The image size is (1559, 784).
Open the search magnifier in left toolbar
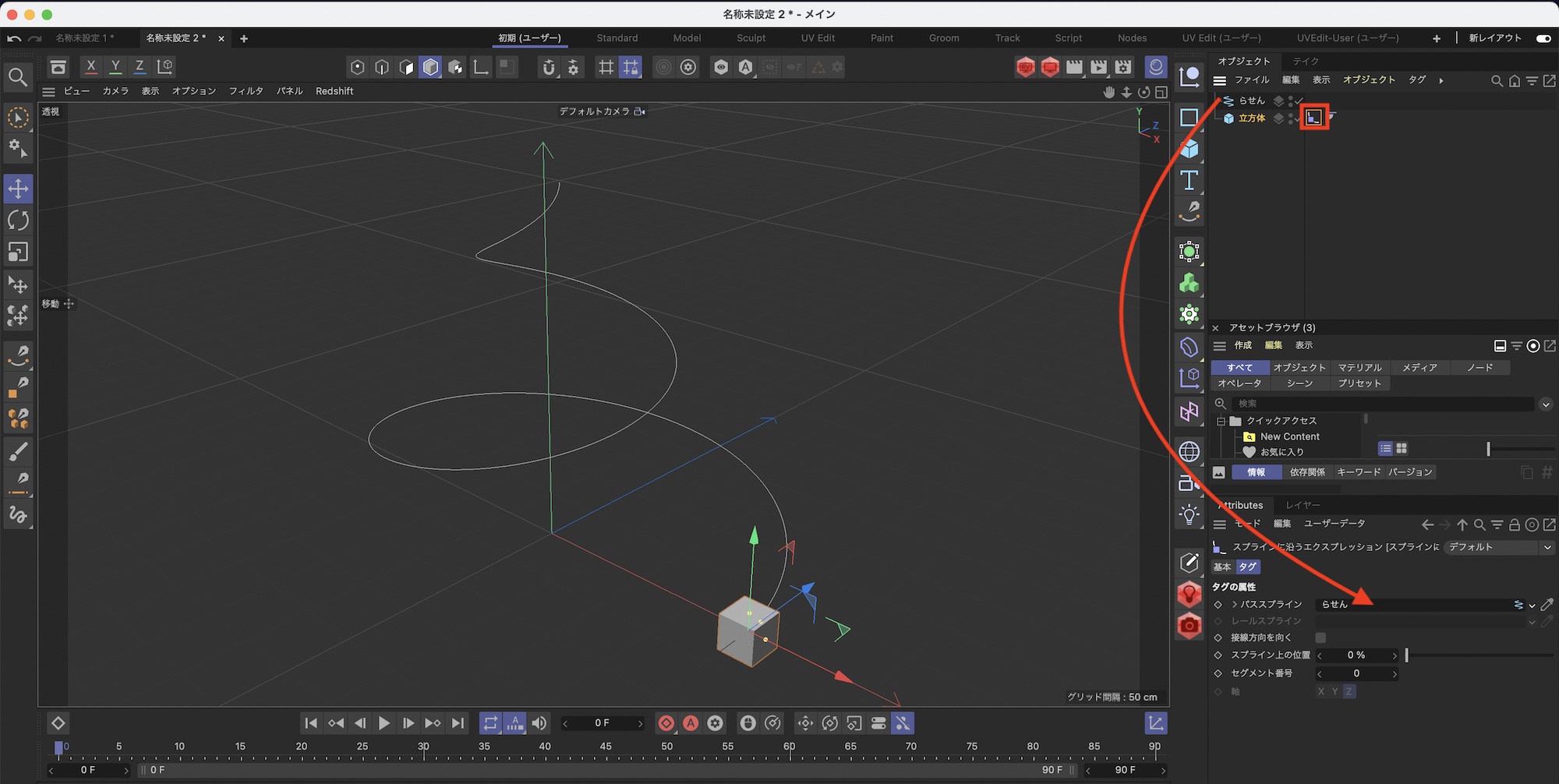point(18,76)
